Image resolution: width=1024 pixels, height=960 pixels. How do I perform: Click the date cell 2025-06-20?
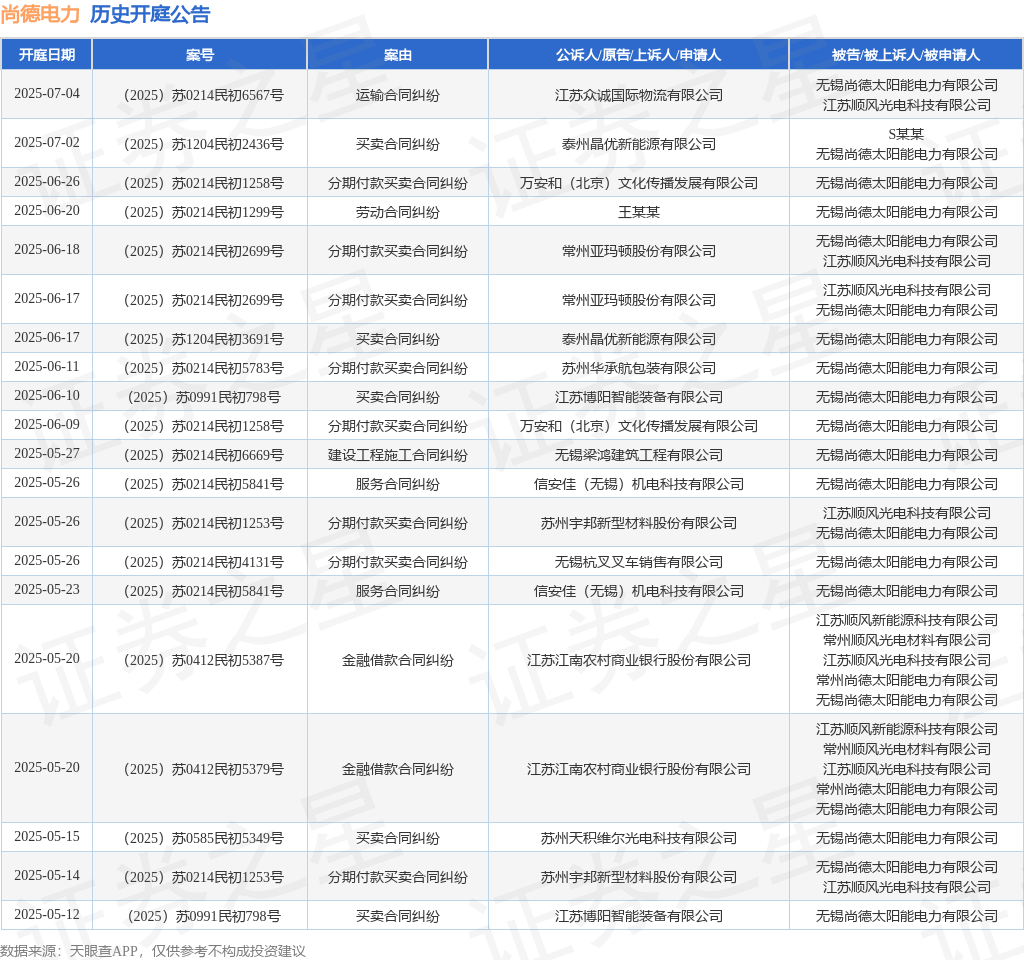(x=47, y=210)
